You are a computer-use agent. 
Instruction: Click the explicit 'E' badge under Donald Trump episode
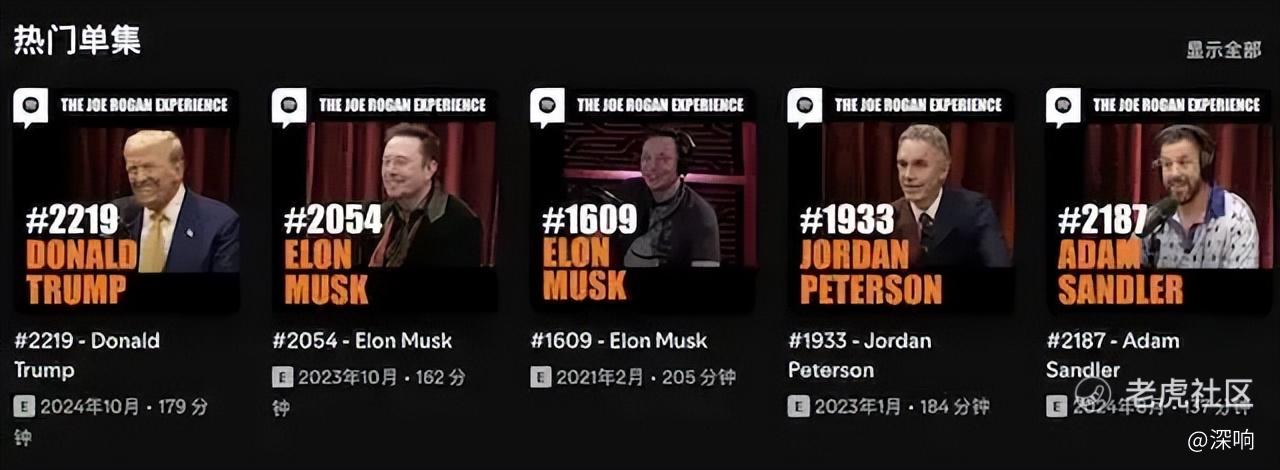(24, 406)
